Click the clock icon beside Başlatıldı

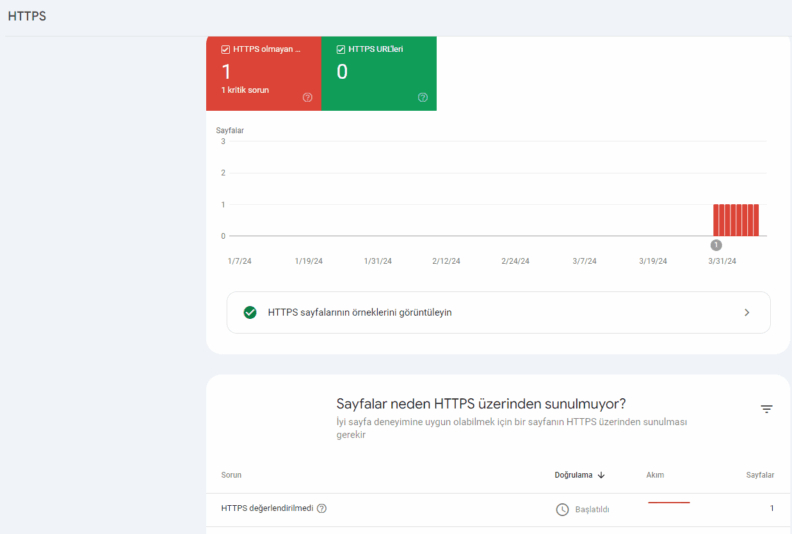pos(562,509)
